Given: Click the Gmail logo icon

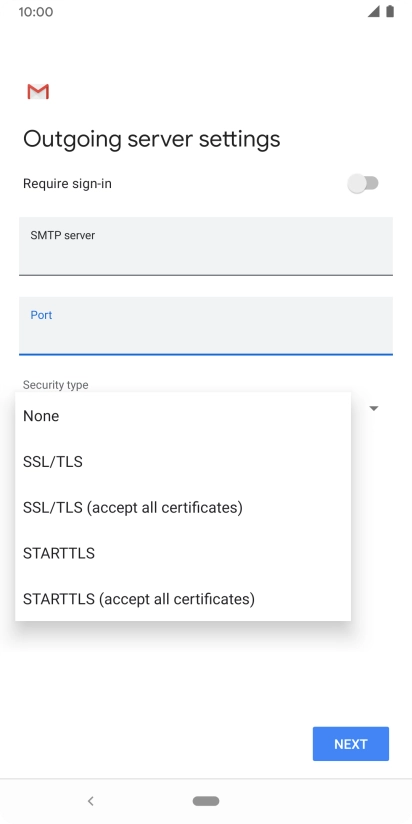Looking at the screenshot, I should point(38,91).
